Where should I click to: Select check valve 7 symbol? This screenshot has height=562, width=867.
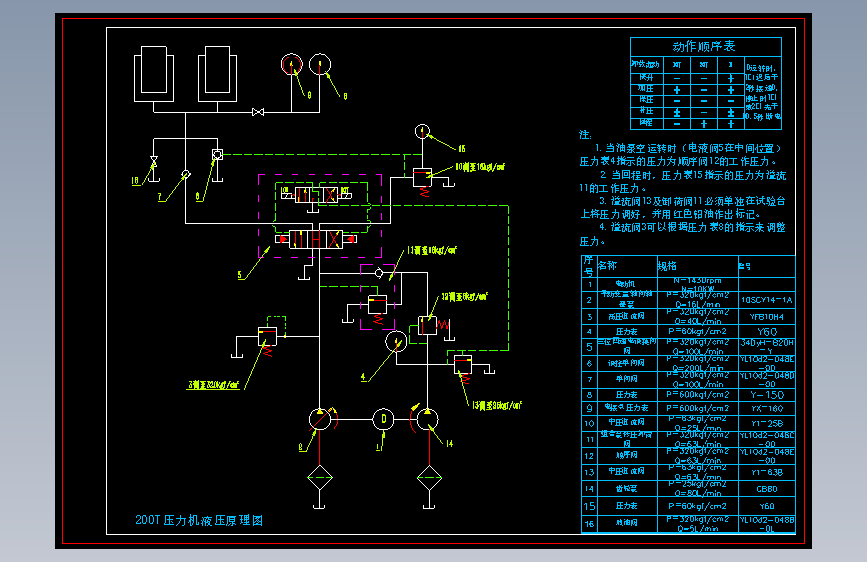(x=186, y=174)
